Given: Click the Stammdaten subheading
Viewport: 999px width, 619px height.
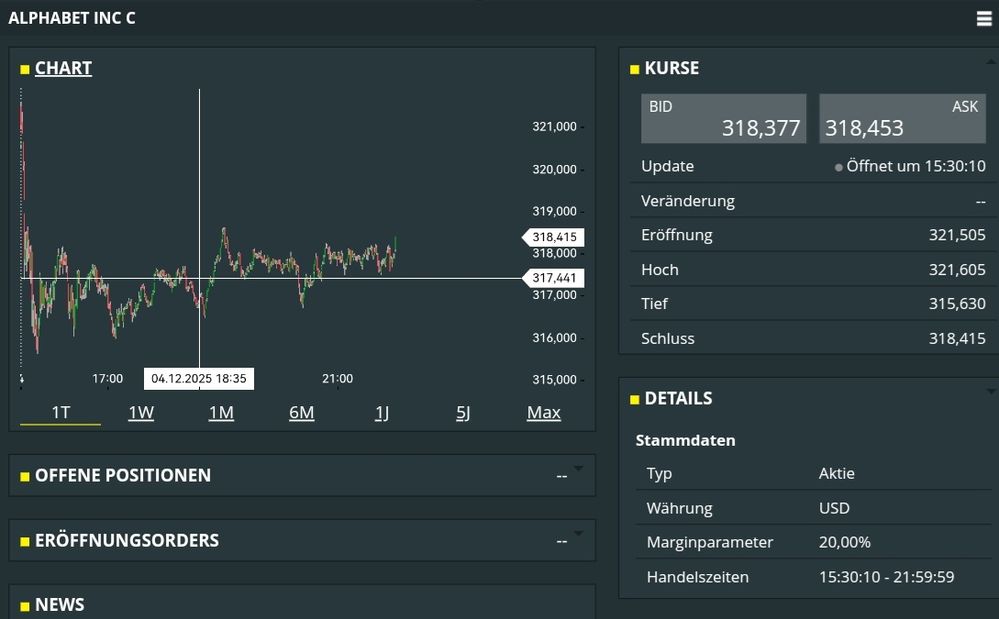Looking at the screenshot, I should pos(686,441).
